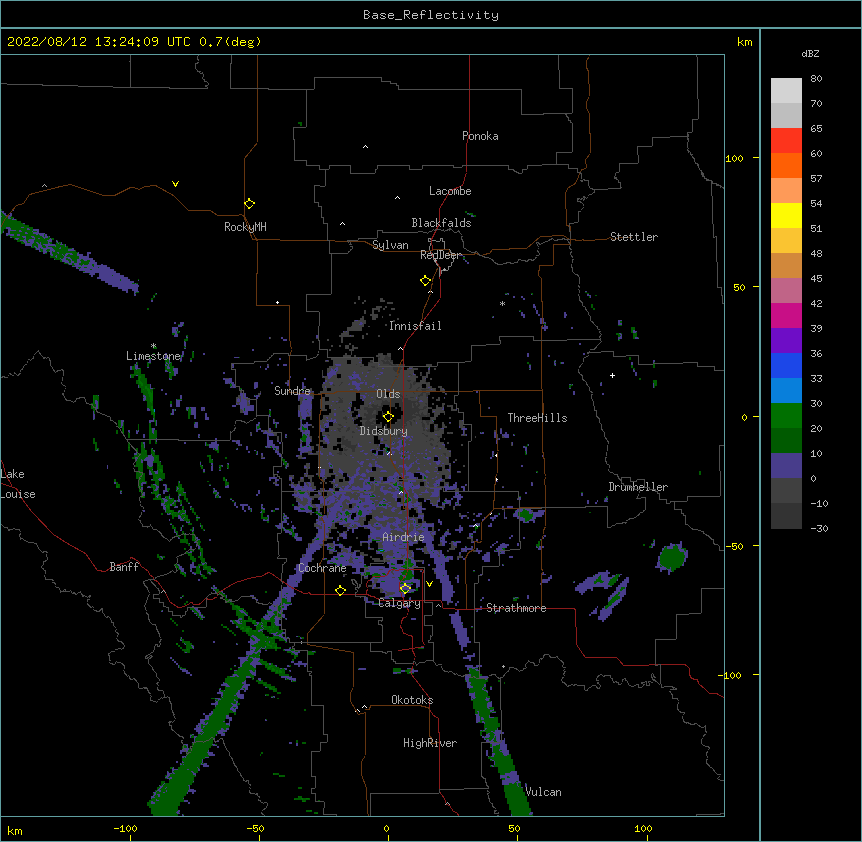Click the Vulcan label
The height and width of the screenshot is (842, 862).
point(544,792)
